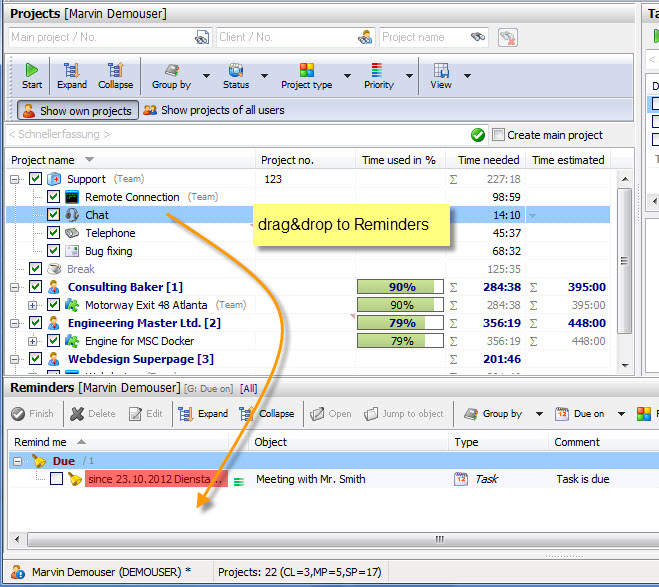The width and height of the screenshot is (659, 587).
Task: Click the Consulting Baker 90% progress bar
Action: (x=402, y=287)
